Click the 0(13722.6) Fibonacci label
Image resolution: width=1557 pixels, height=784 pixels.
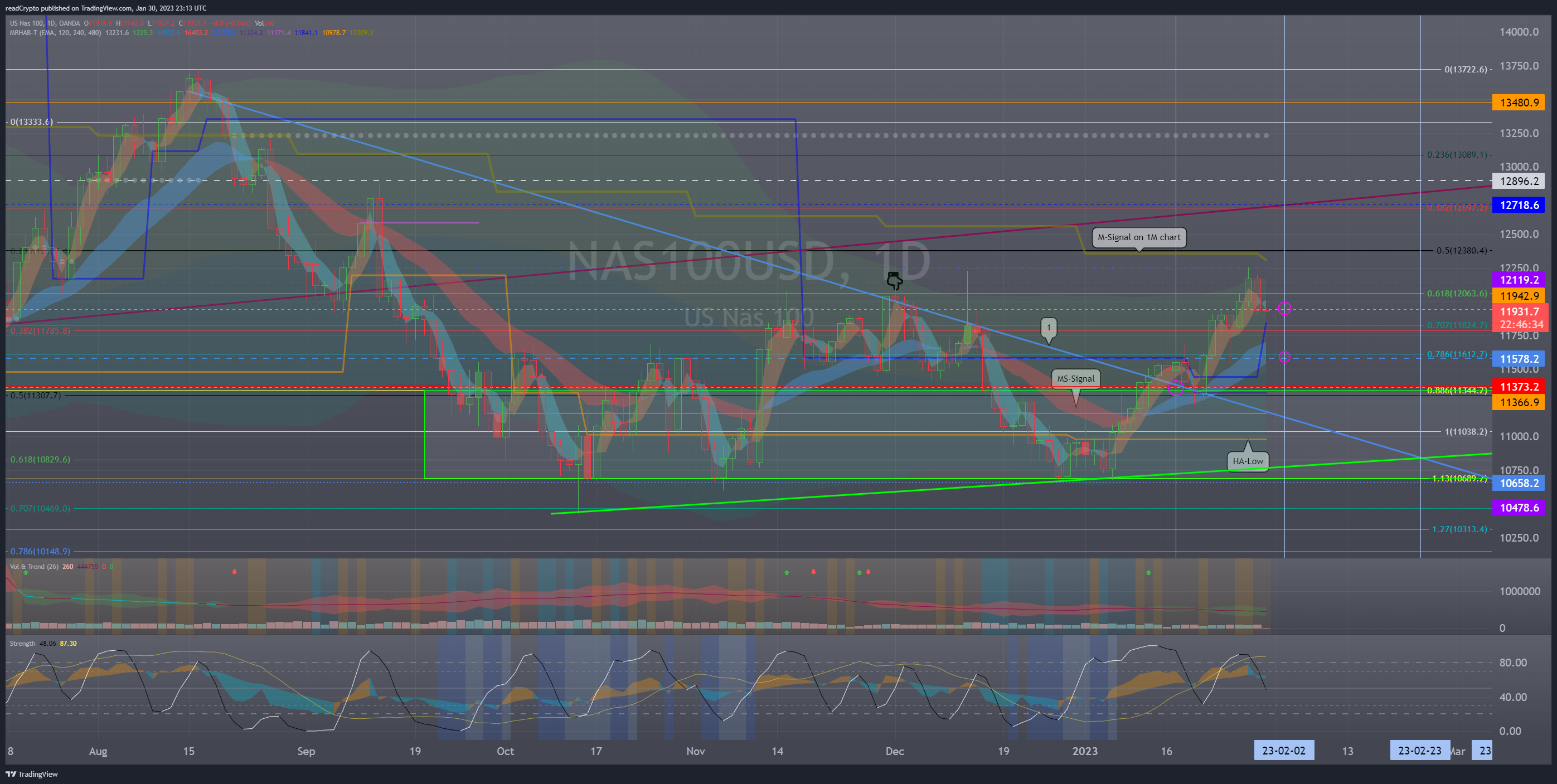pos(1466,70)
